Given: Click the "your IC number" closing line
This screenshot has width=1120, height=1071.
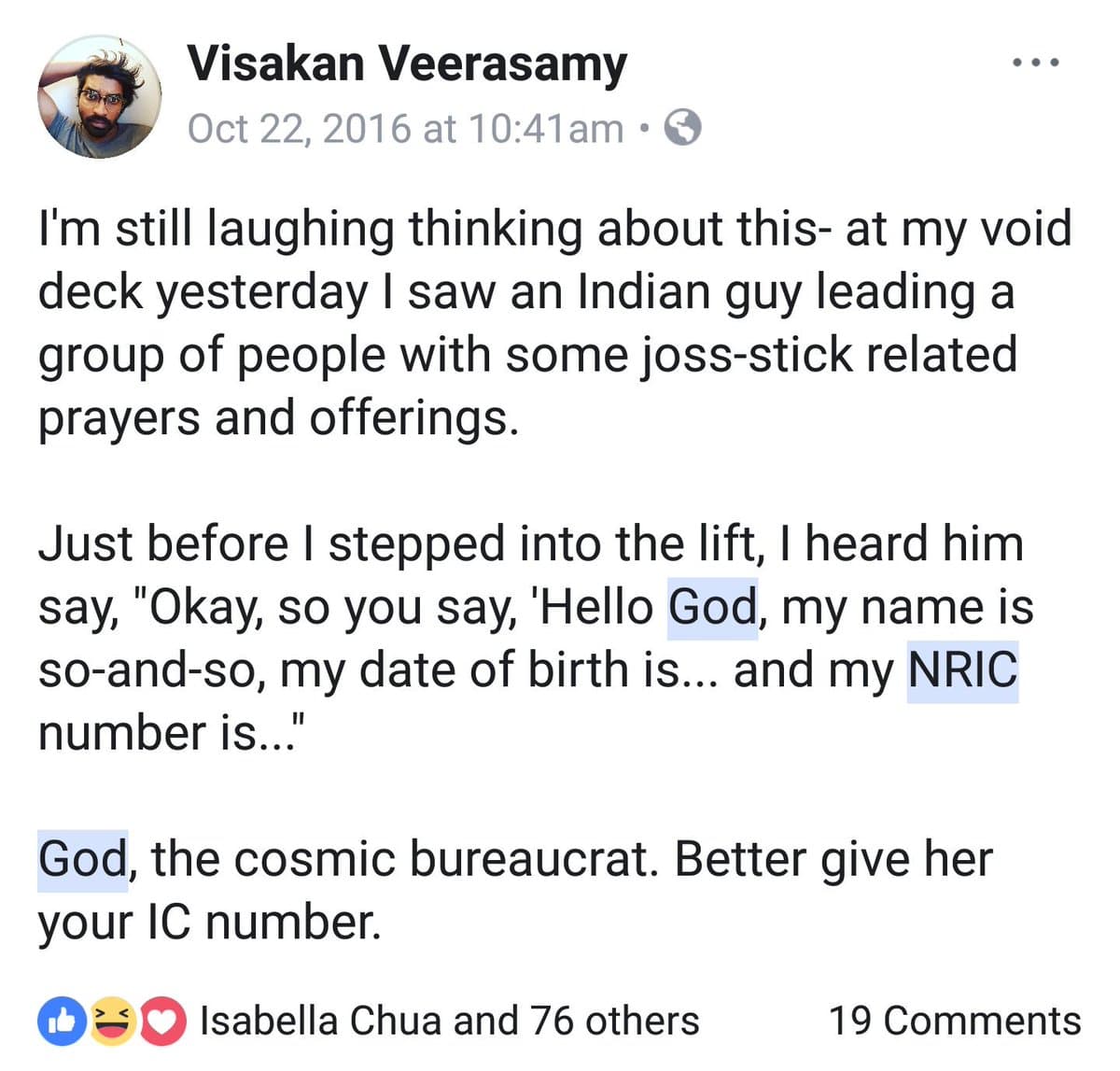Looking at the screenshot, I should coord(209,923).
